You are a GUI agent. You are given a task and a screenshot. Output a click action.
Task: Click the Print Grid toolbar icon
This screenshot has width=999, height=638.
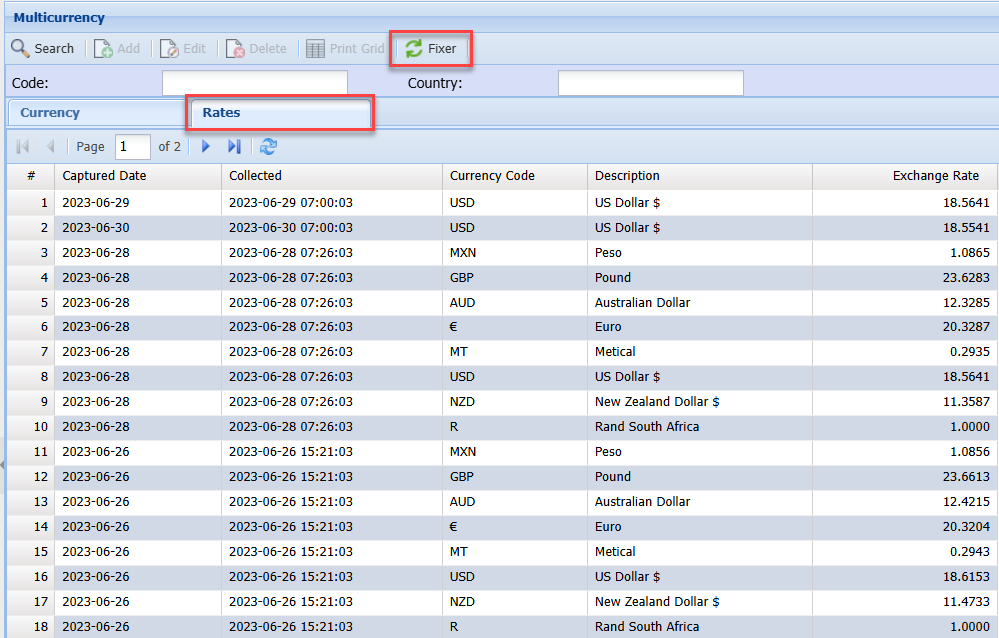(316, 48)
